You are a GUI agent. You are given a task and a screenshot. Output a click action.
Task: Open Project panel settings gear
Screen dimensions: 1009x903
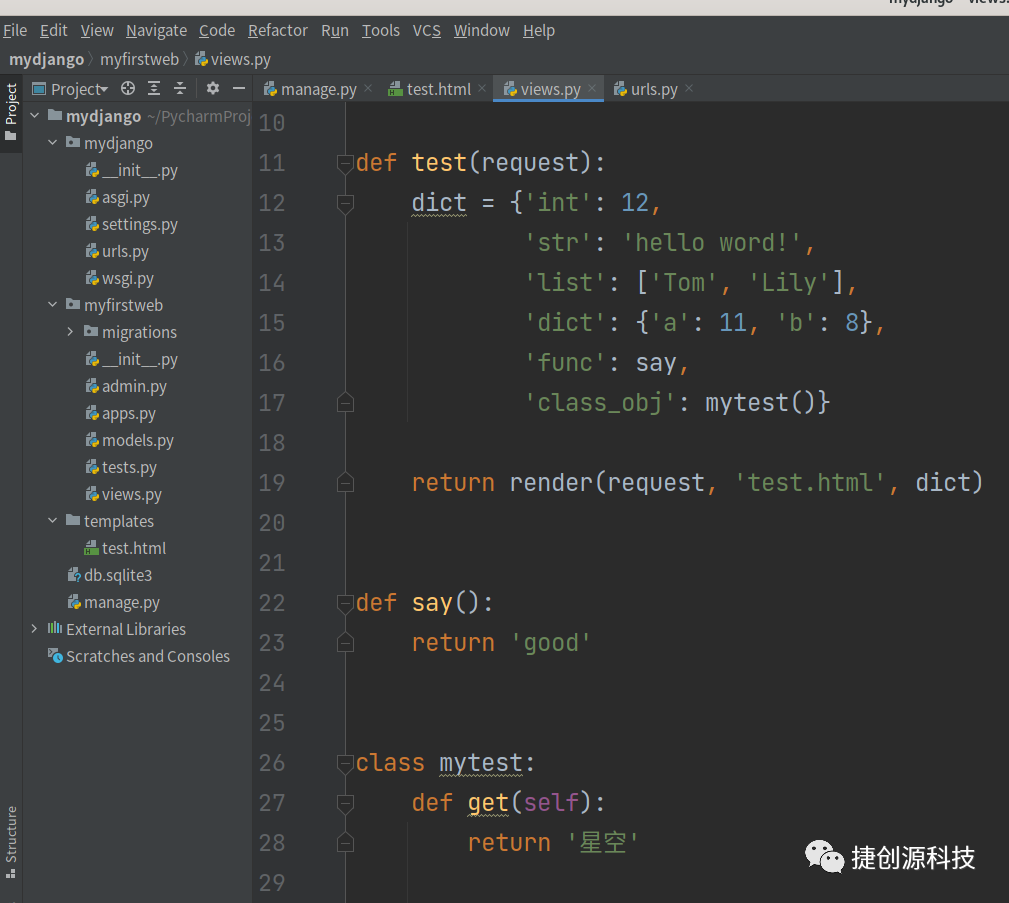(x=213, y=88)
